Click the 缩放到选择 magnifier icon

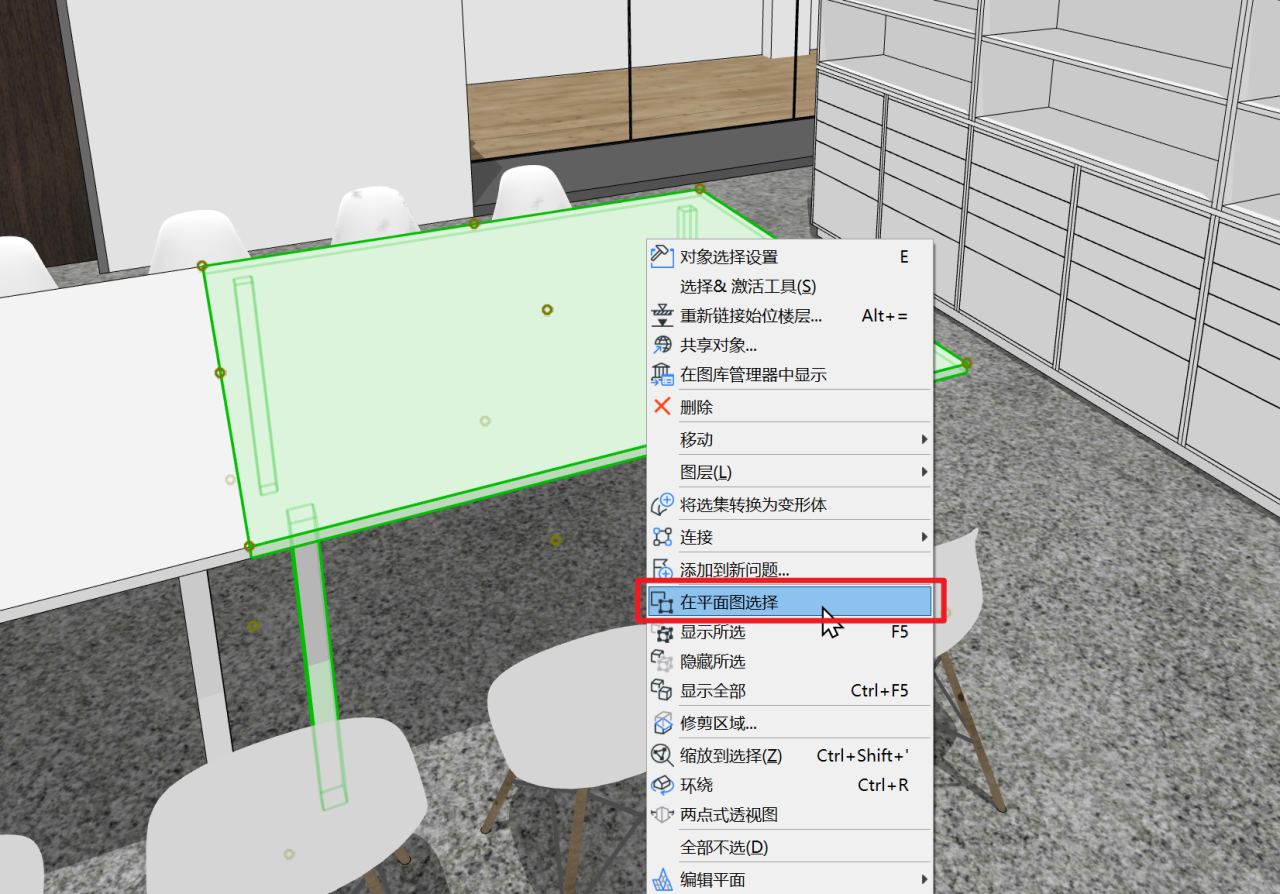662,755
